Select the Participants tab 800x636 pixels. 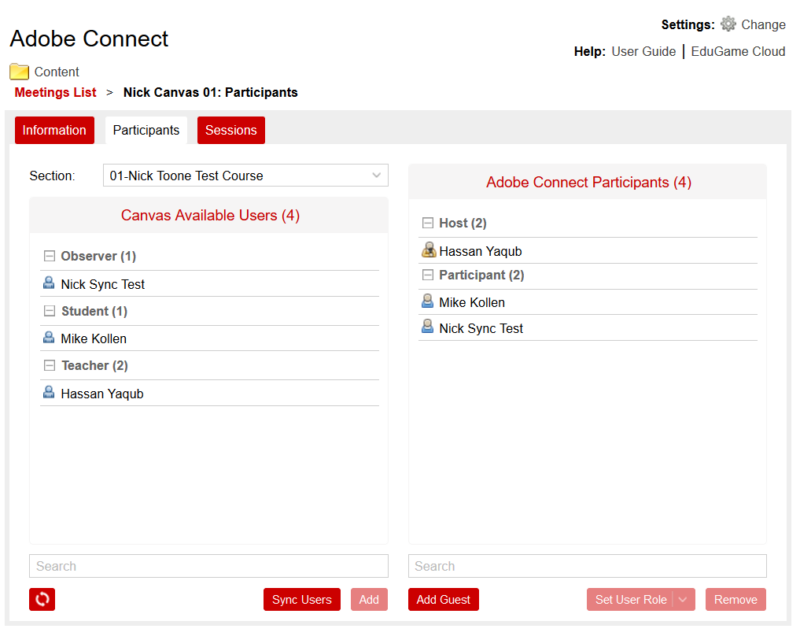(146, 130)
